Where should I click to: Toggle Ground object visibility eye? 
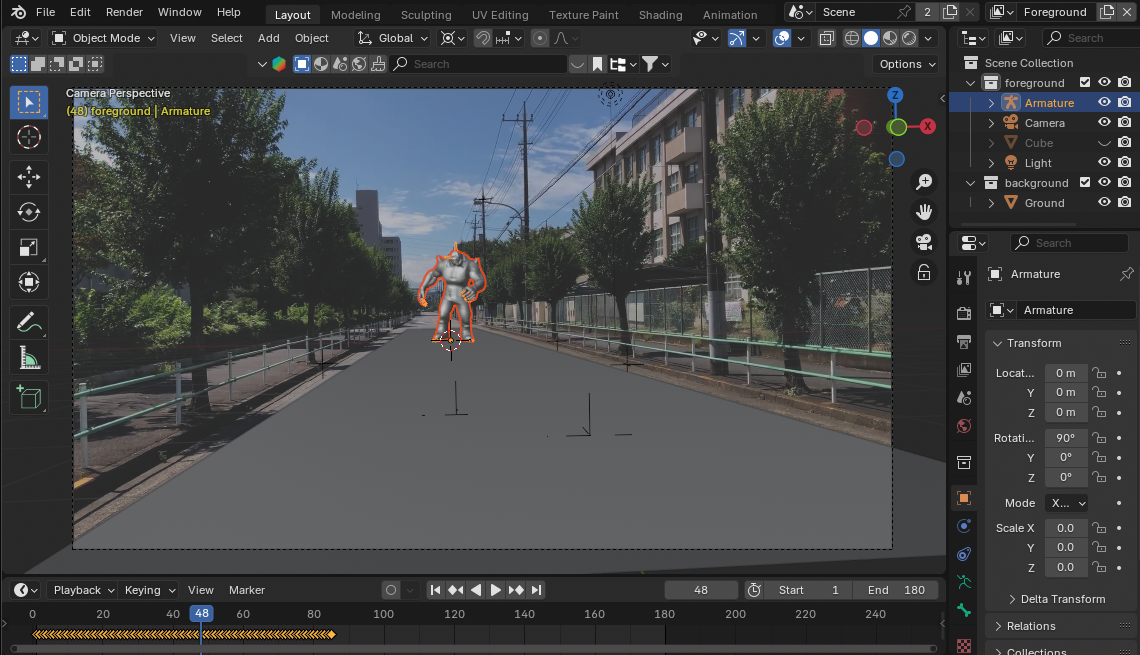coord(1105,202)
